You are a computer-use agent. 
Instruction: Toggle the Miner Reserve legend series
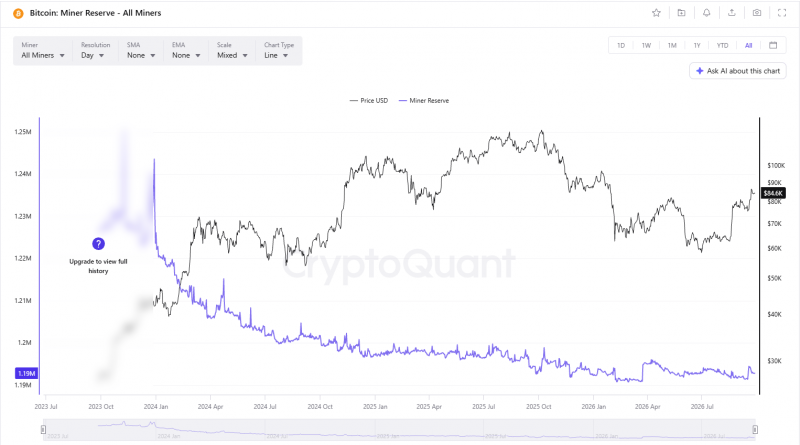pyautogui.click(x=424, y=101)
